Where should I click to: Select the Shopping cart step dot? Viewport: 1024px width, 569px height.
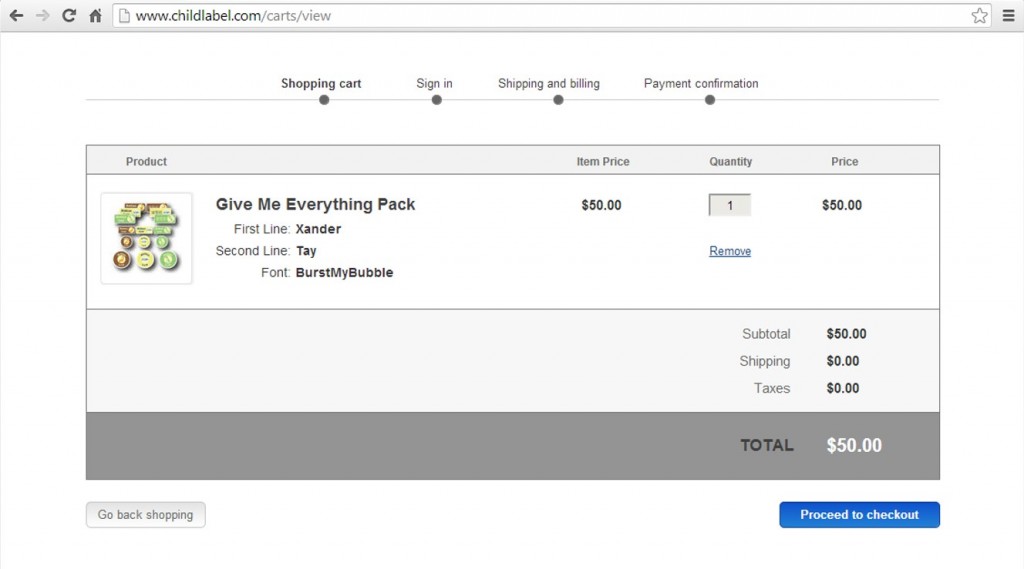pyautogui.click(x=324, y=100)
